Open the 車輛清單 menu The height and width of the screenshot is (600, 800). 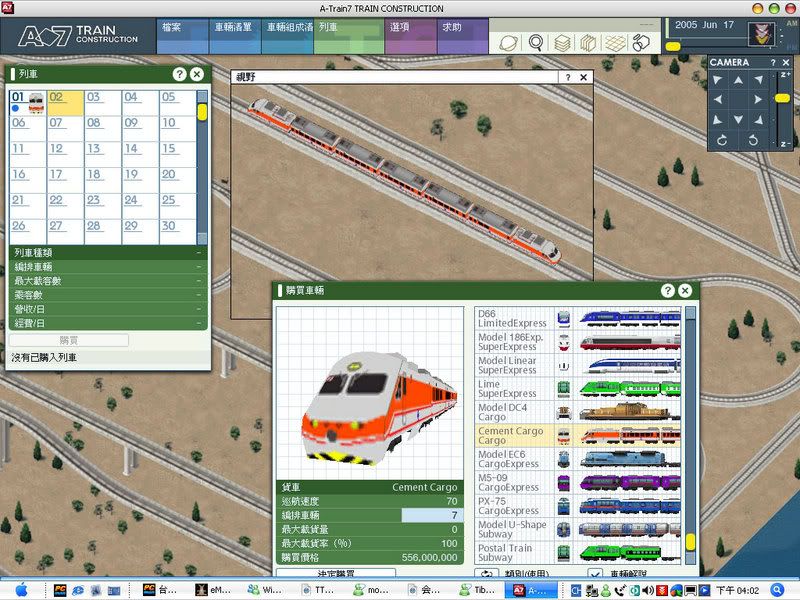point(235,36)
